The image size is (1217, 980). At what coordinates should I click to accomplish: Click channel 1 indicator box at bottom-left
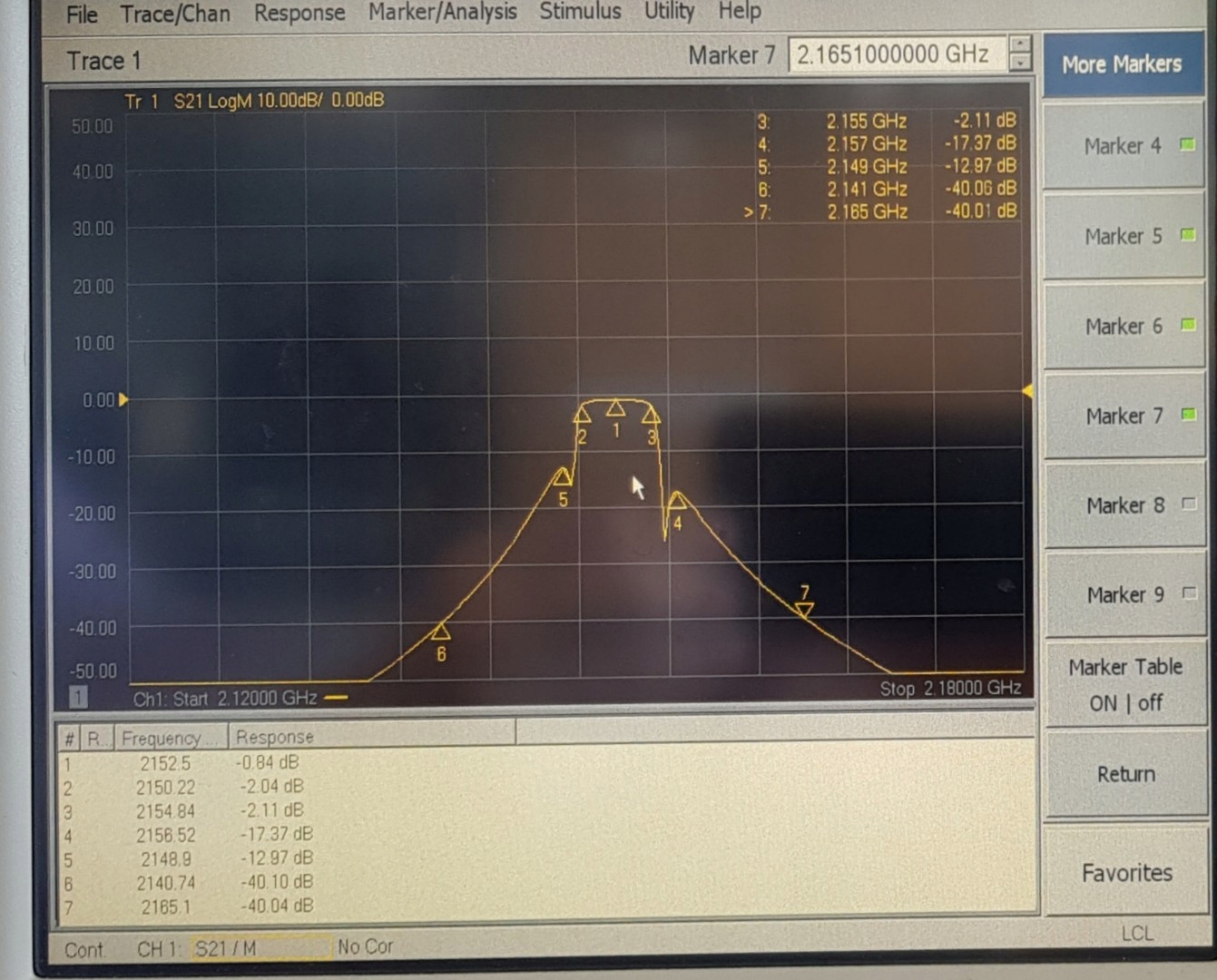point(79,697)
